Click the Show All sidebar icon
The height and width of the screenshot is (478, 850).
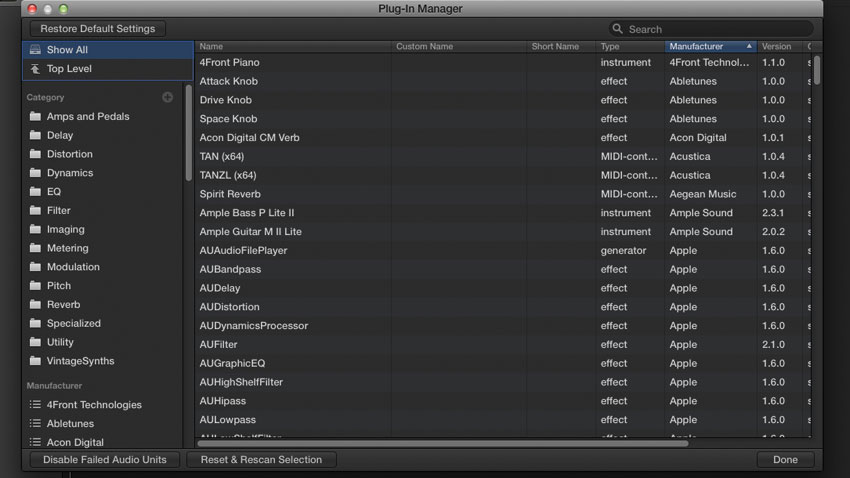click(35, 50)
